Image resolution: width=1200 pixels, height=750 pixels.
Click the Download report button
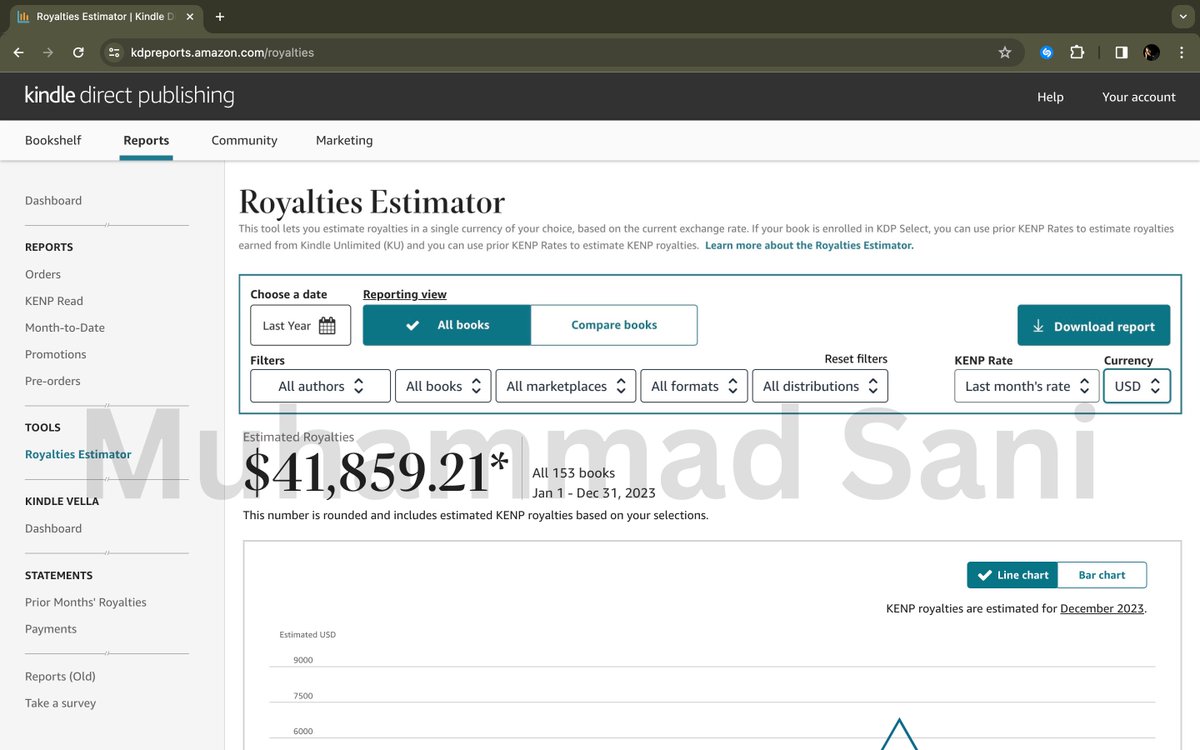point(1094,326)
